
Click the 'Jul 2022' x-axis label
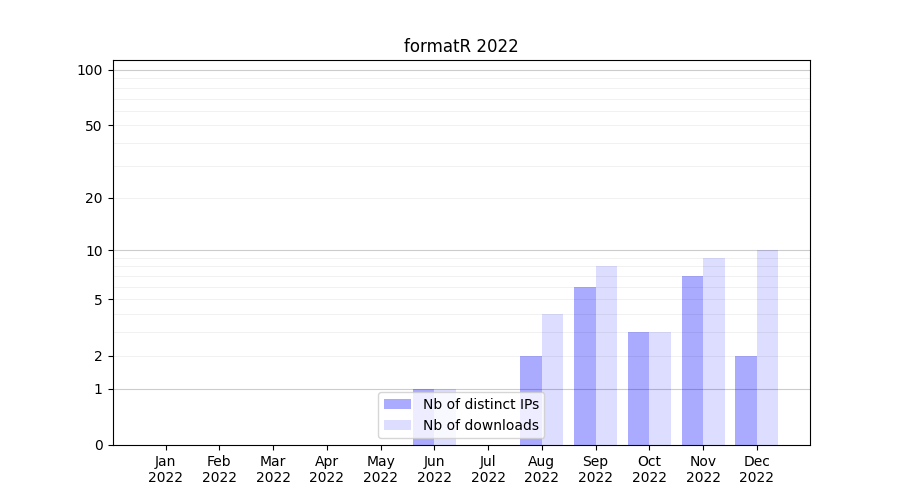click(x=488, y=469)
